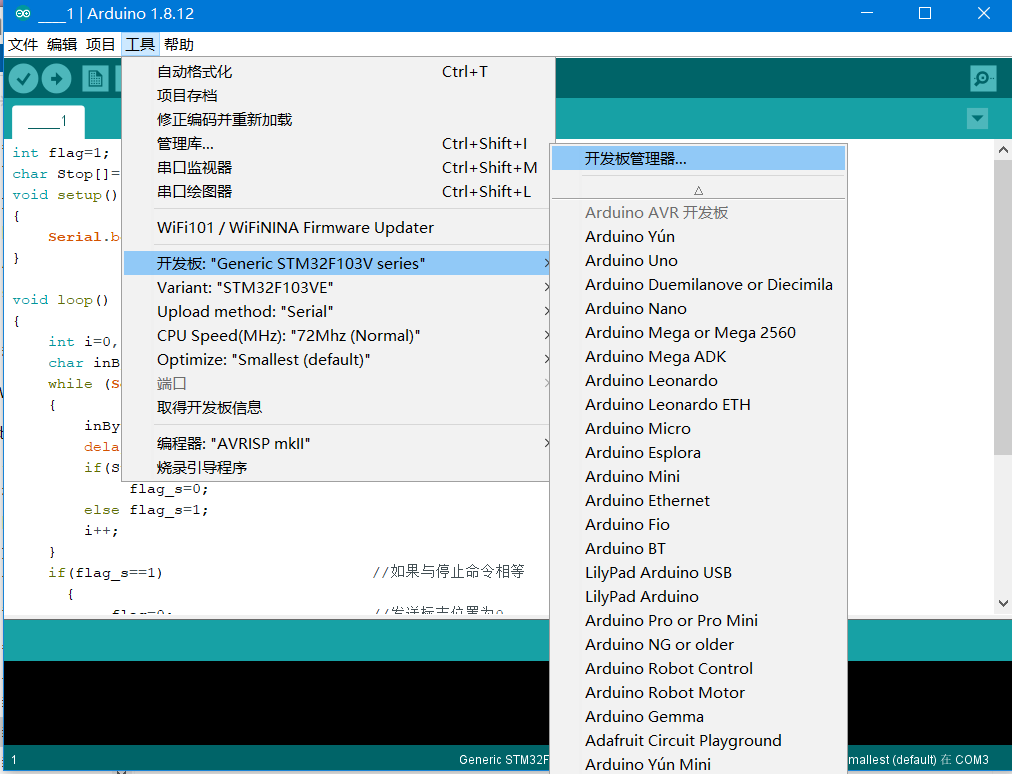
Task: Choose LilyPad Arduino USB board
Action: click(x=698, y=572)
